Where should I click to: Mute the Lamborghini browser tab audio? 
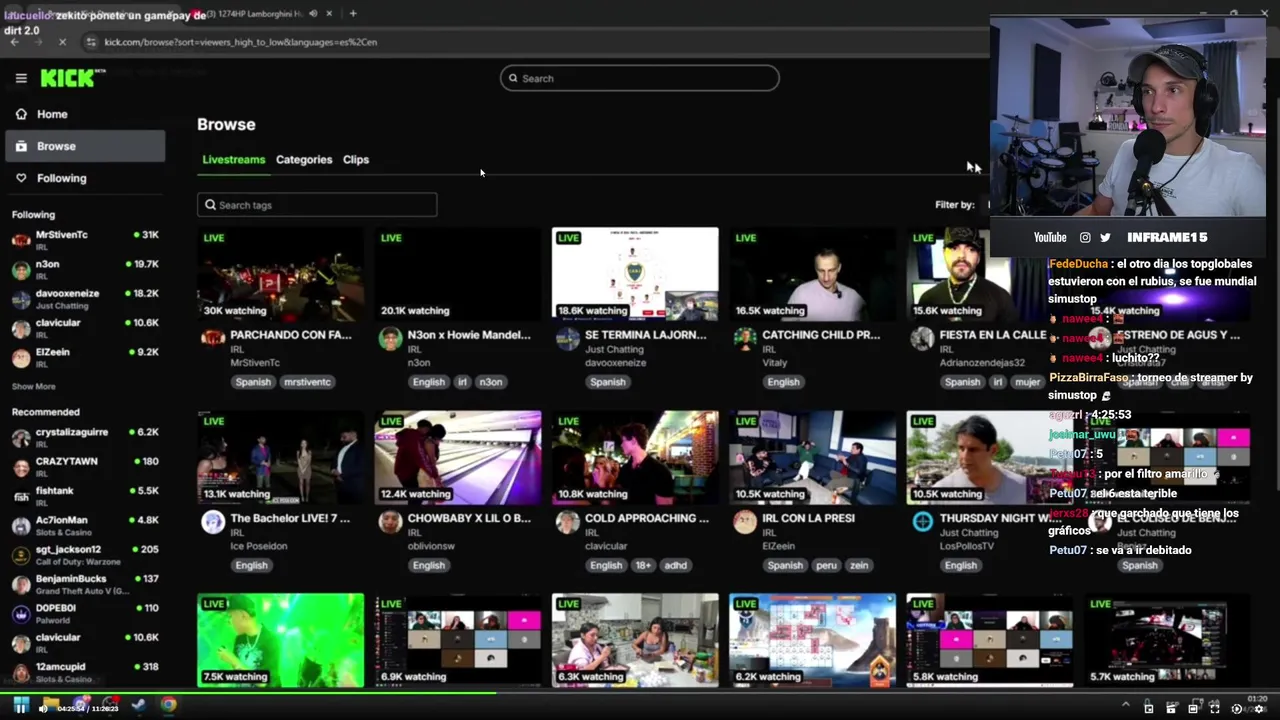[x=313, y=13]
